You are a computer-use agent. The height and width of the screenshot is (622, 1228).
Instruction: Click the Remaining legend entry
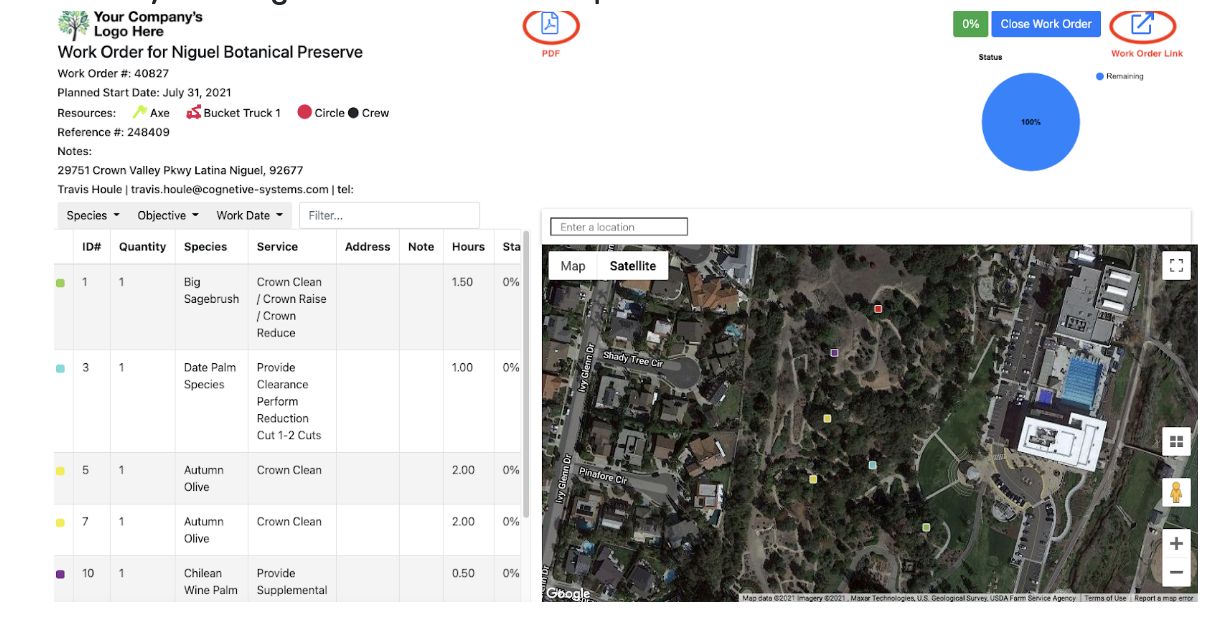1120,76
